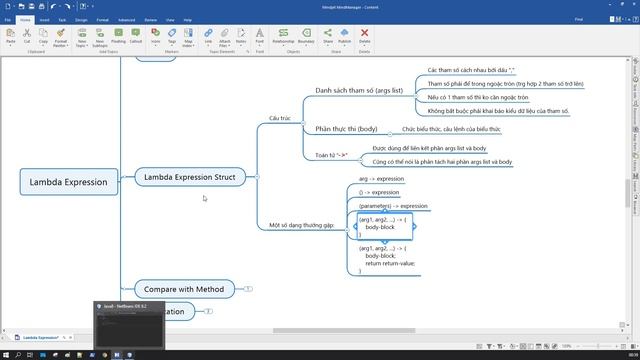
Task: Click the Undo arrow in title bar
Action: coord(53,7)
